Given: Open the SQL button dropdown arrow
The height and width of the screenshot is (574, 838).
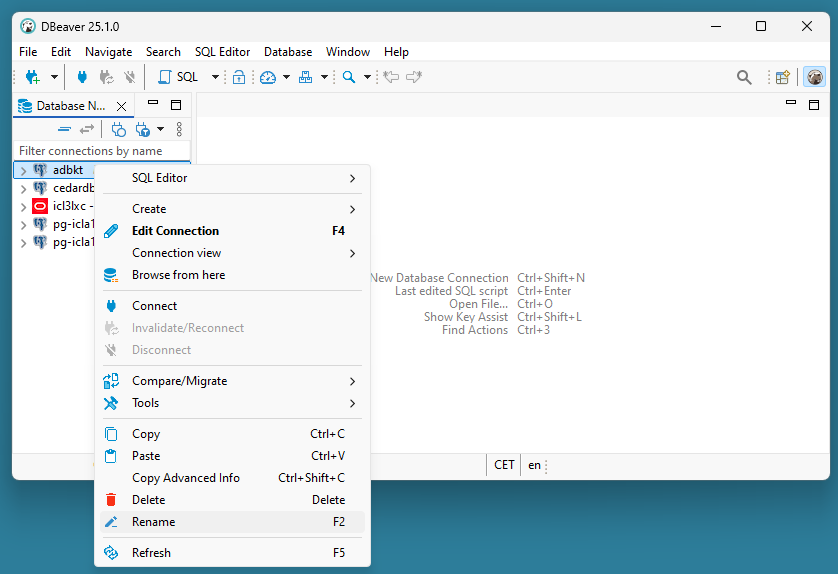Looking at the screenshot, I should tap(215, 77).
